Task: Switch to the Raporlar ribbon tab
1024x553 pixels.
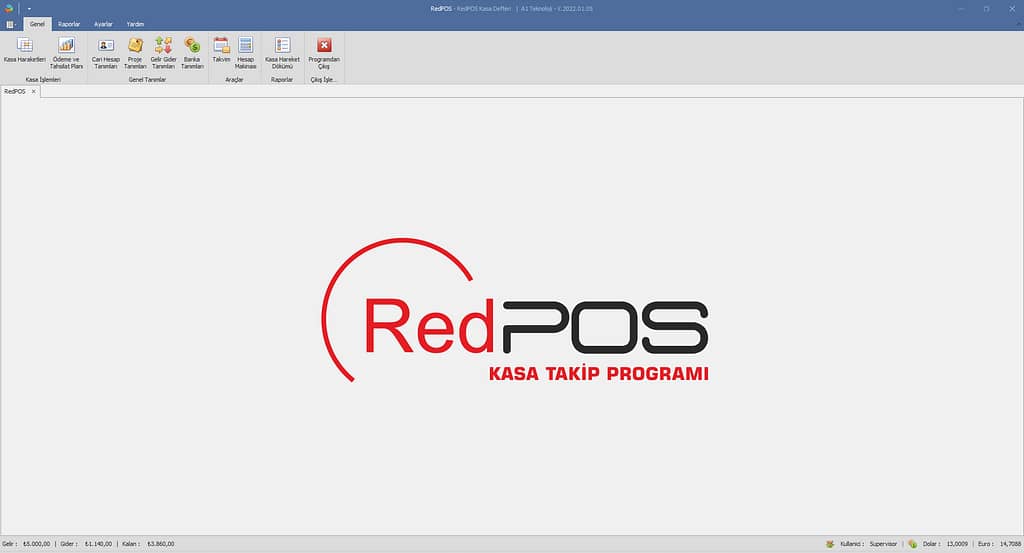Action: pyautogui.click(x=69, y=24)
